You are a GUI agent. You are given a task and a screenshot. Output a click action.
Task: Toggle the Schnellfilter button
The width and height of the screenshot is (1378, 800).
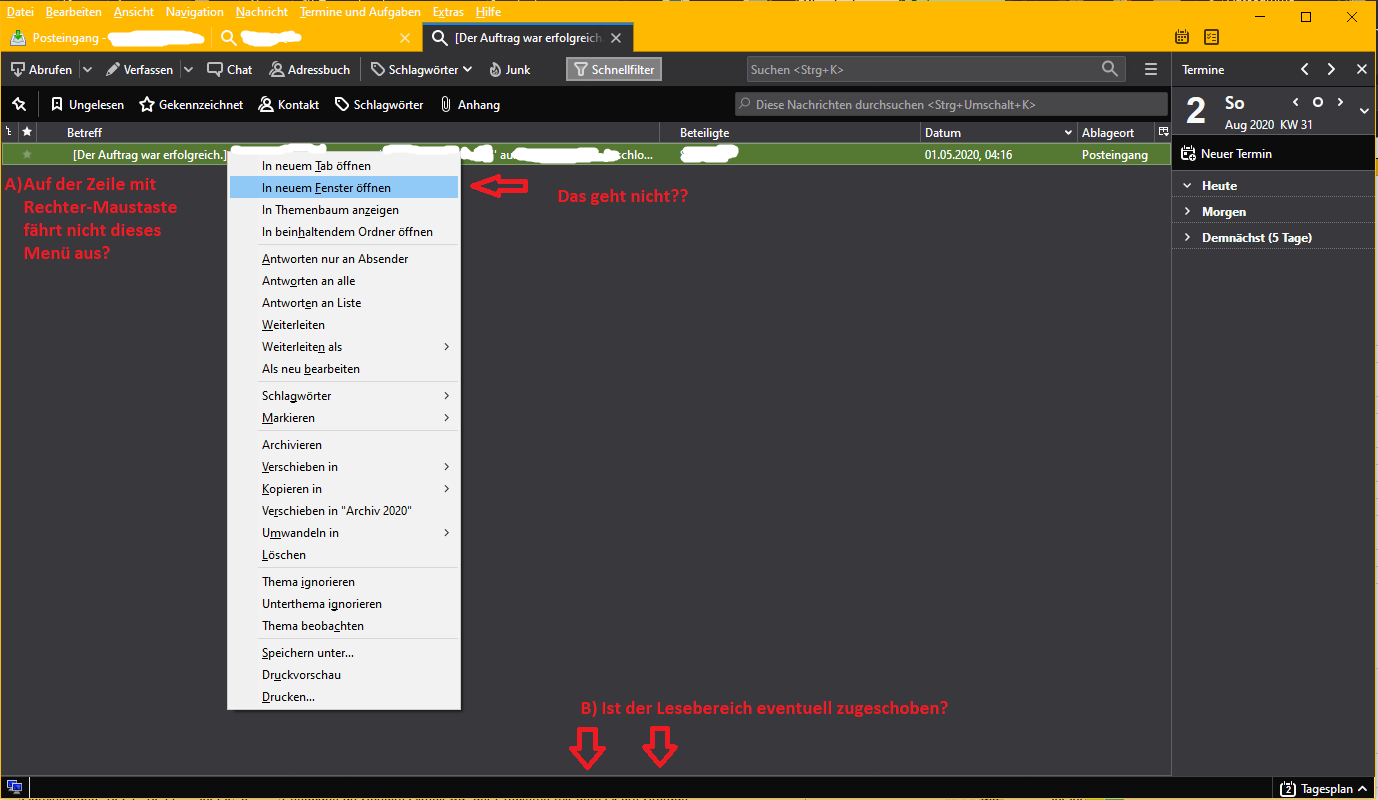pos(615,70)
